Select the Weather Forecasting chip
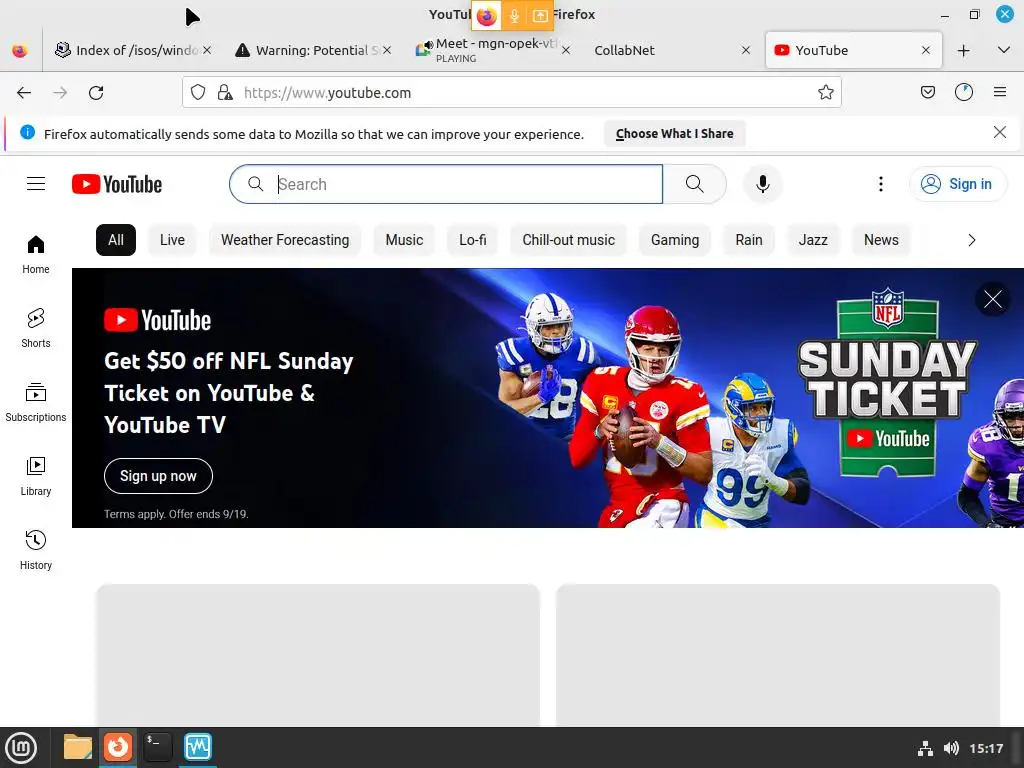The height and width of the screenshot is (768, 1024). (x=285, y=240)
